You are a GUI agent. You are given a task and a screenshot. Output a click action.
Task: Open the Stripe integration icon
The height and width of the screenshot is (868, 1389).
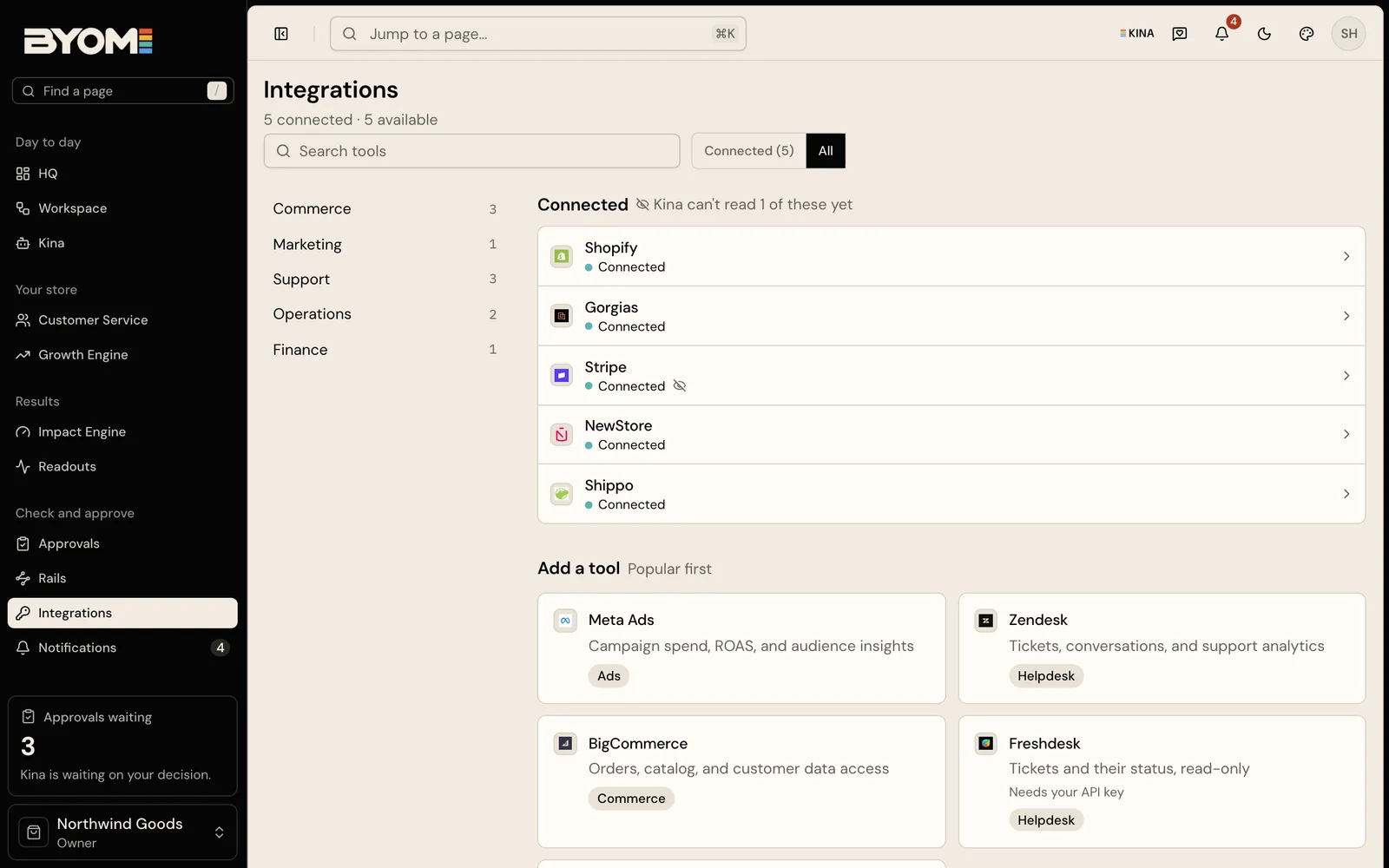[562, 375]
